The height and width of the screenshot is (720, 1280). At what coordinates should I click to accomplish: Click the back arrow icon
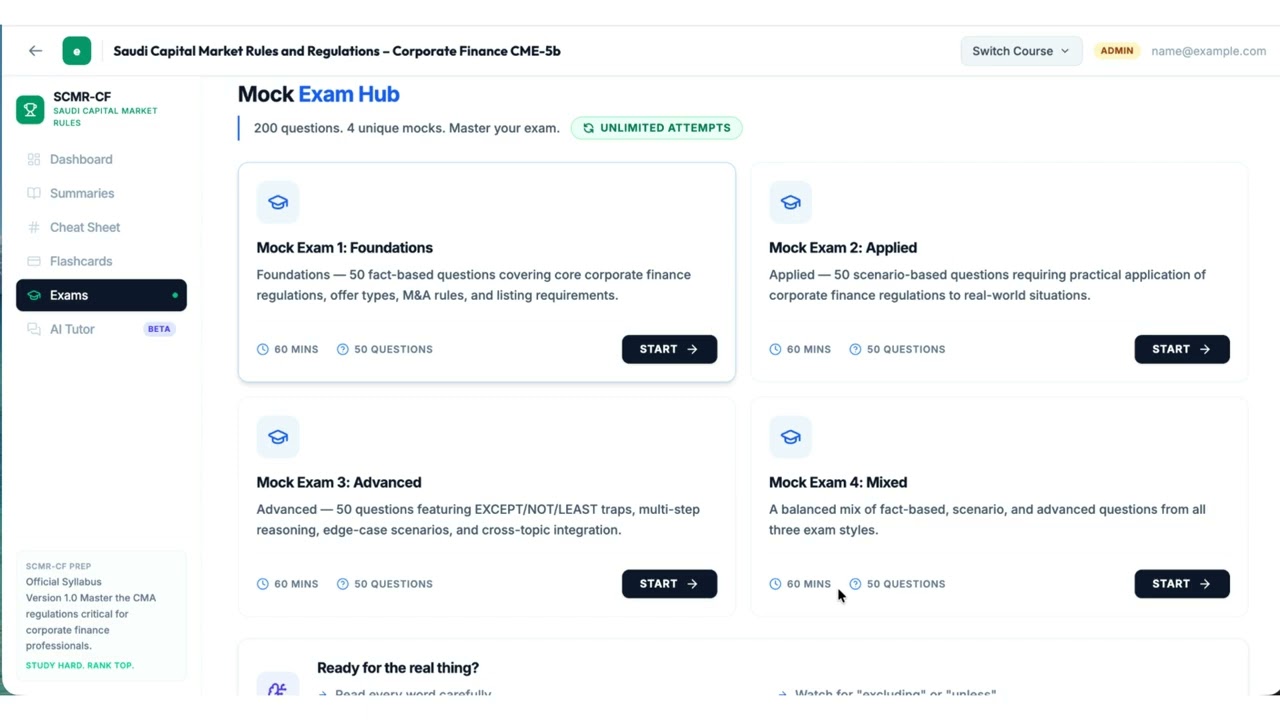coord(36,51)
